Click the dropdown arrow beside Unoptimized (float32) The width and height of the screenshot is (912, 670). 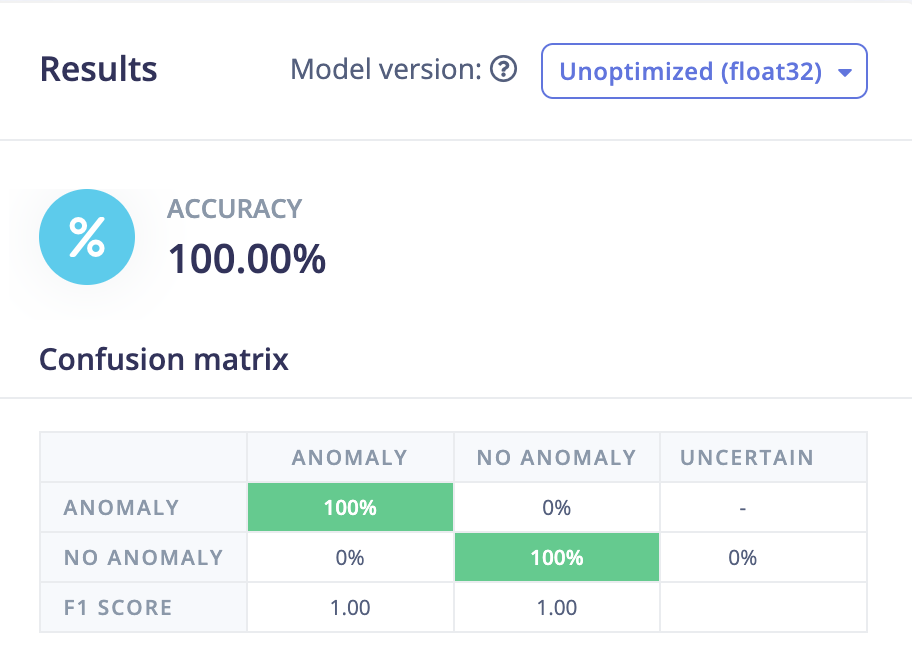[845, 73]
